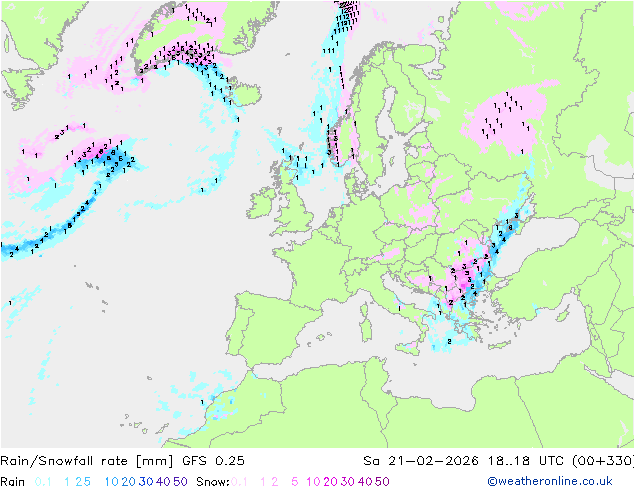This screenshot has height=490, width=634.
Task: Click the '(00+330)' forecast offset
Action: [603, 461]
